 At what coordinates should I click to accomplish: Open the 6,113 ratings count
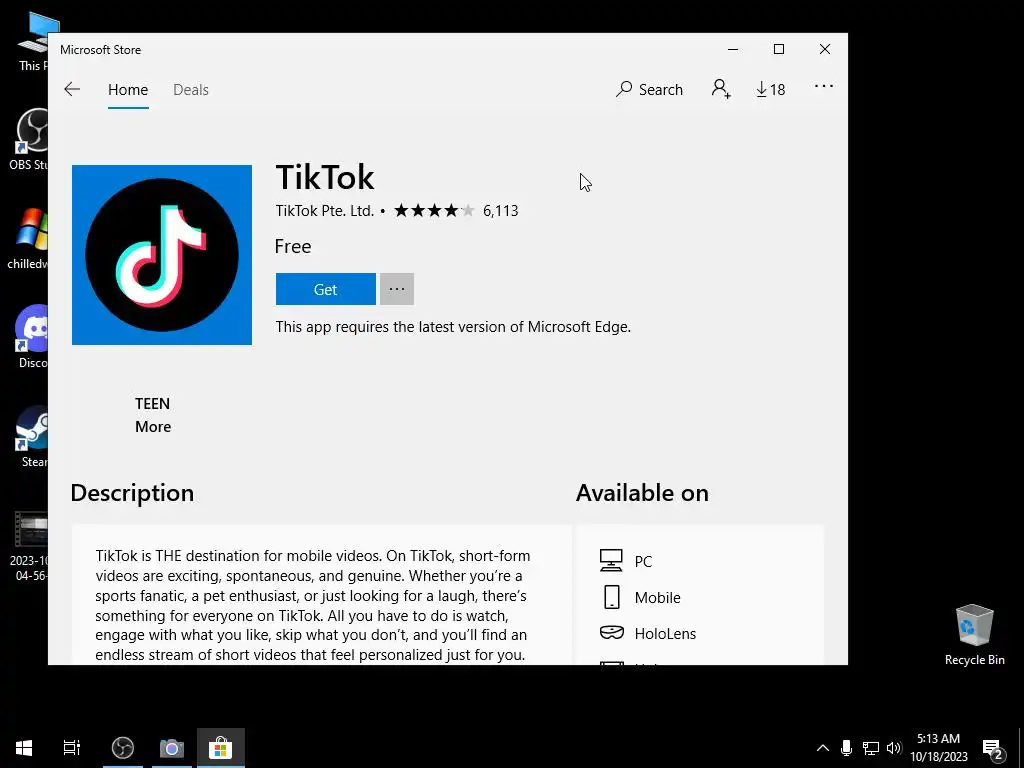pyautogui.click(x=501, y=211)
